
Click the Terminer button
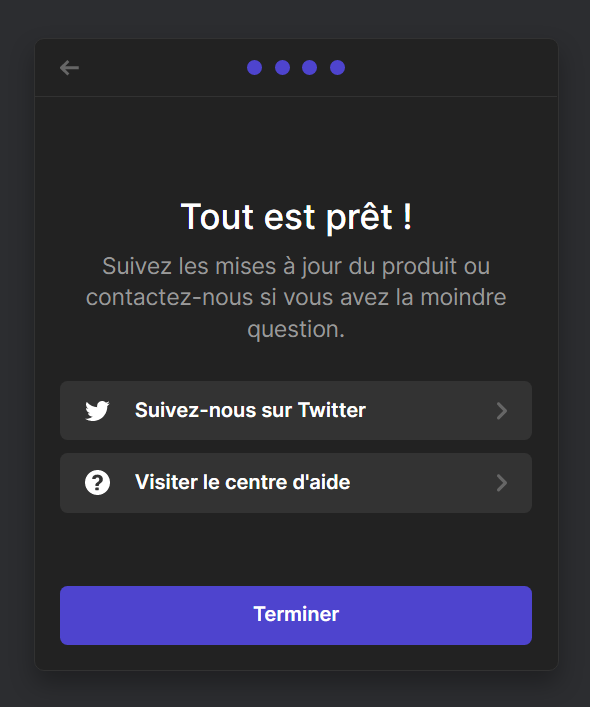pos(296,615)
